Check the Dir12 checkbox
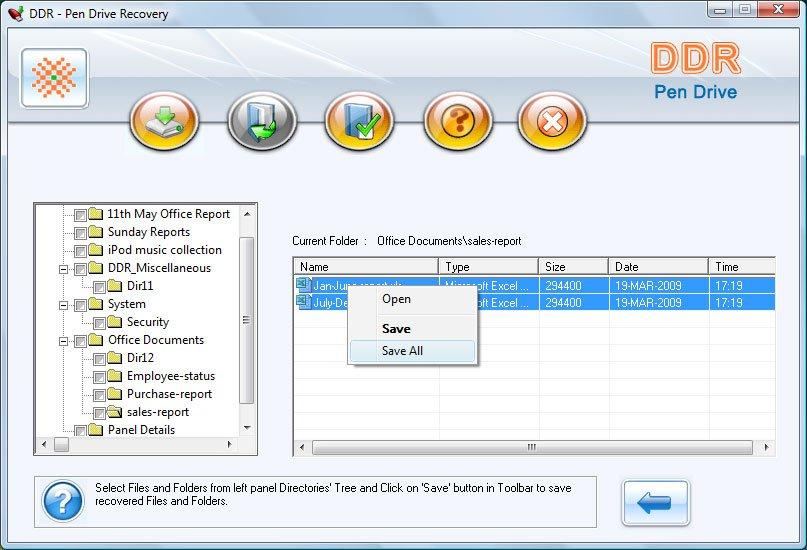The width and height of the screenshot is (807, 550). [x=99, y=359]
